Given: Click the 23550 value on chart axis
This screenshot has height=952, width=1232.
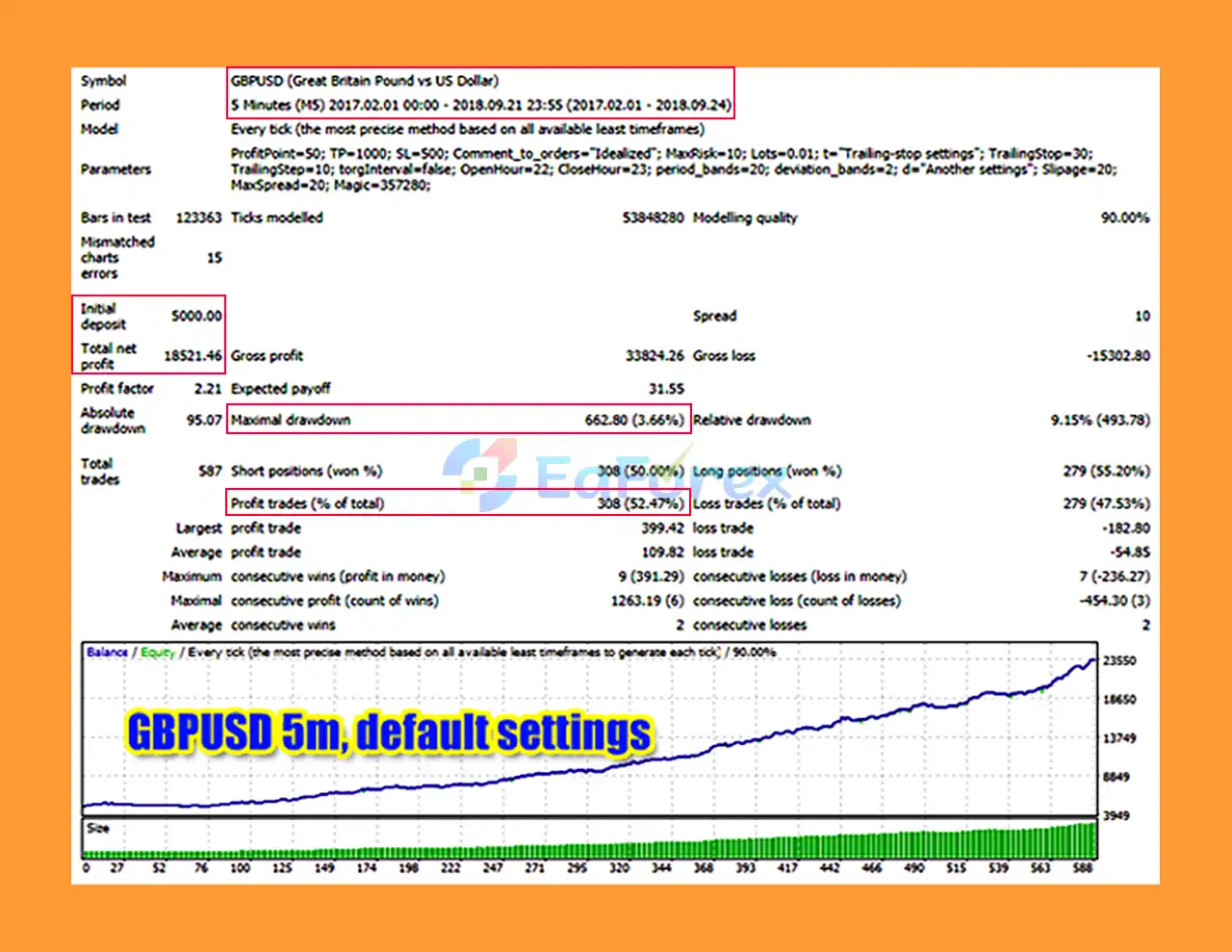Looking at the screenshot, I should coord(1118,661).
